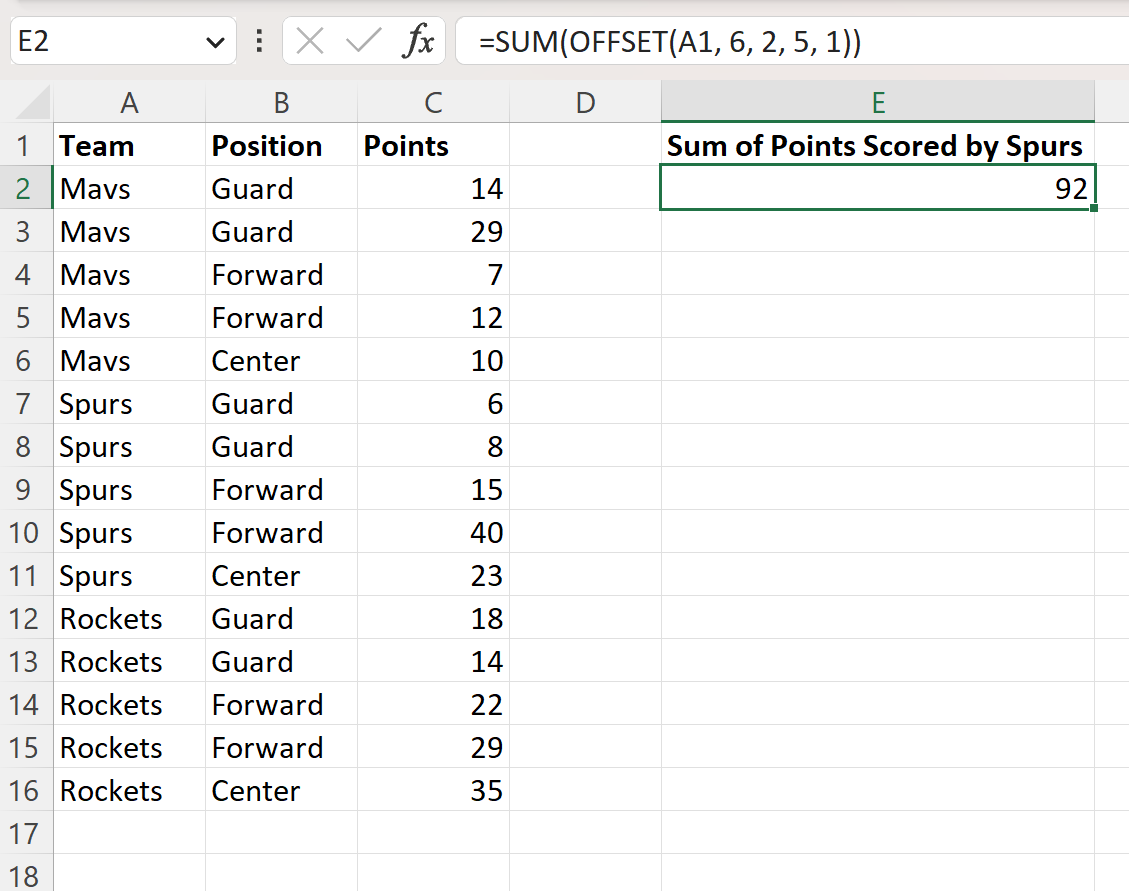Viewport: 1129px width, 891px height.
Task: Select the Team header cell
Action: [x=129, y=146]
